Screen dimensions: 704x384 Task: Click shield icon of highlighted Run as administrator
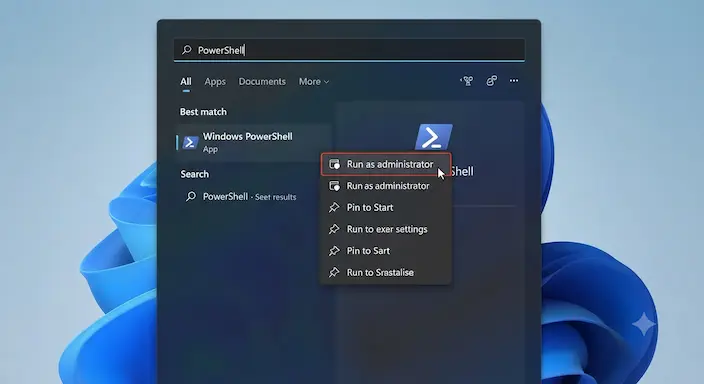334,164
